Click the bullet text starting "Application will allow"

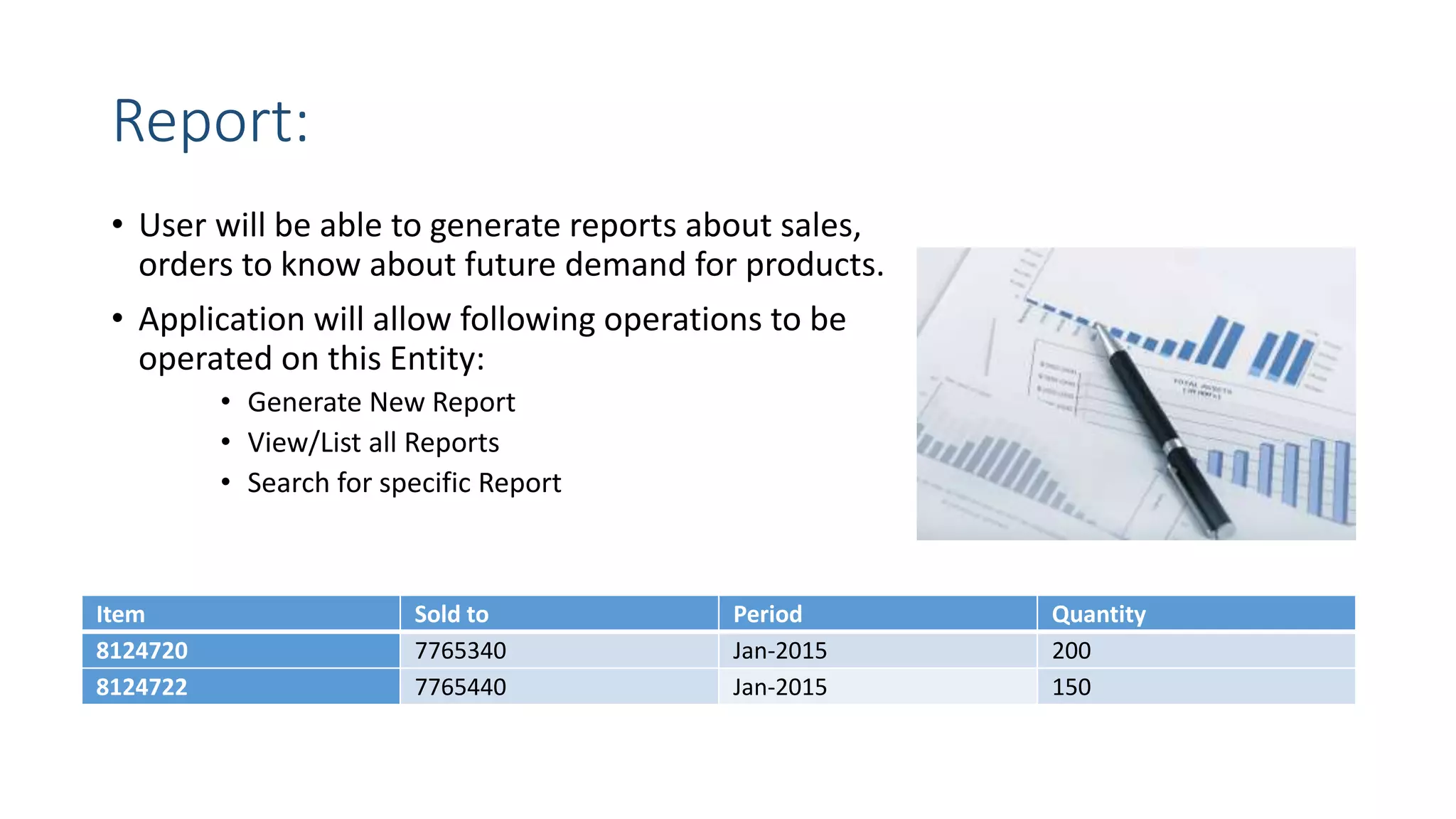[x=492, y=338]
